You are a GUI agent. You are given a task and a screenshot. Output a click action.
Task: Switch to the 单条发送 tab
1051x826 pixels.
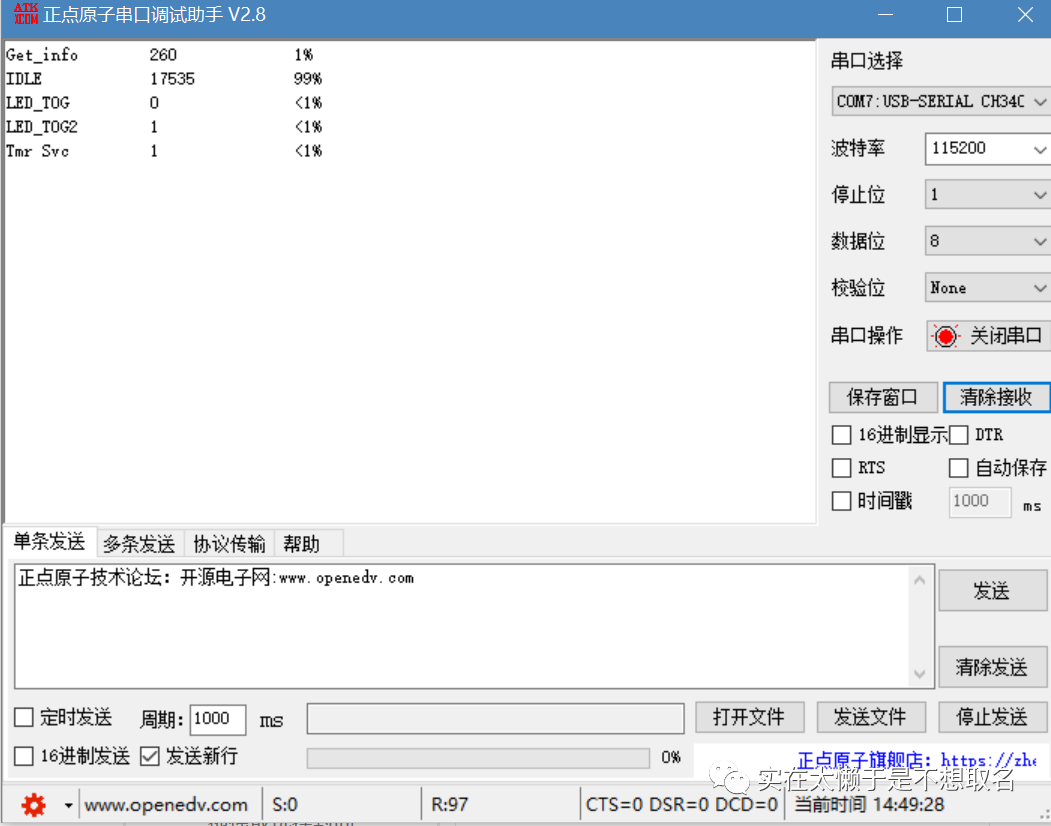(50, 542)
